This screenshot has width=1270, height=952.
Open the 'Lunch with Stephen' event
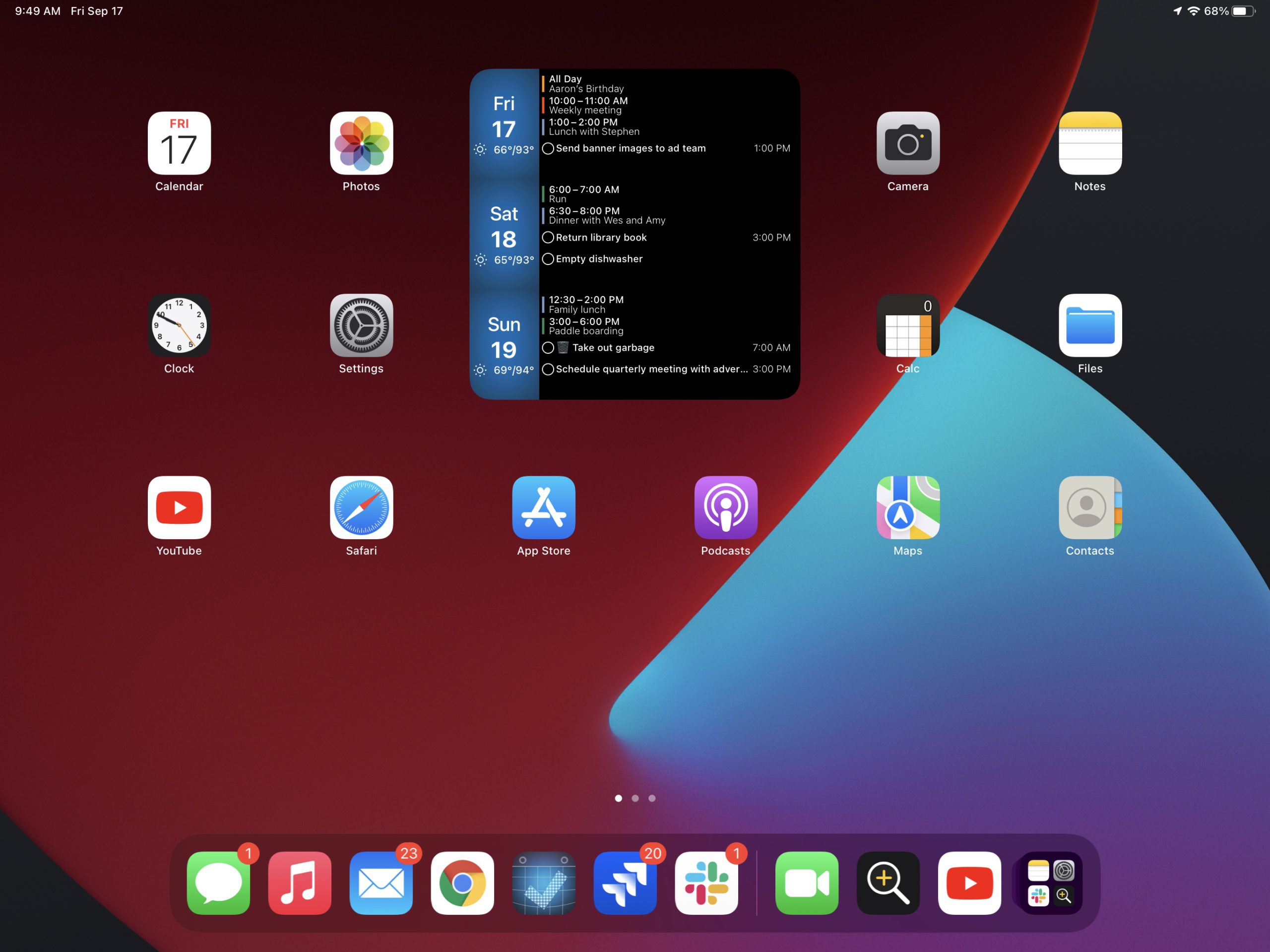pos(594,127)
